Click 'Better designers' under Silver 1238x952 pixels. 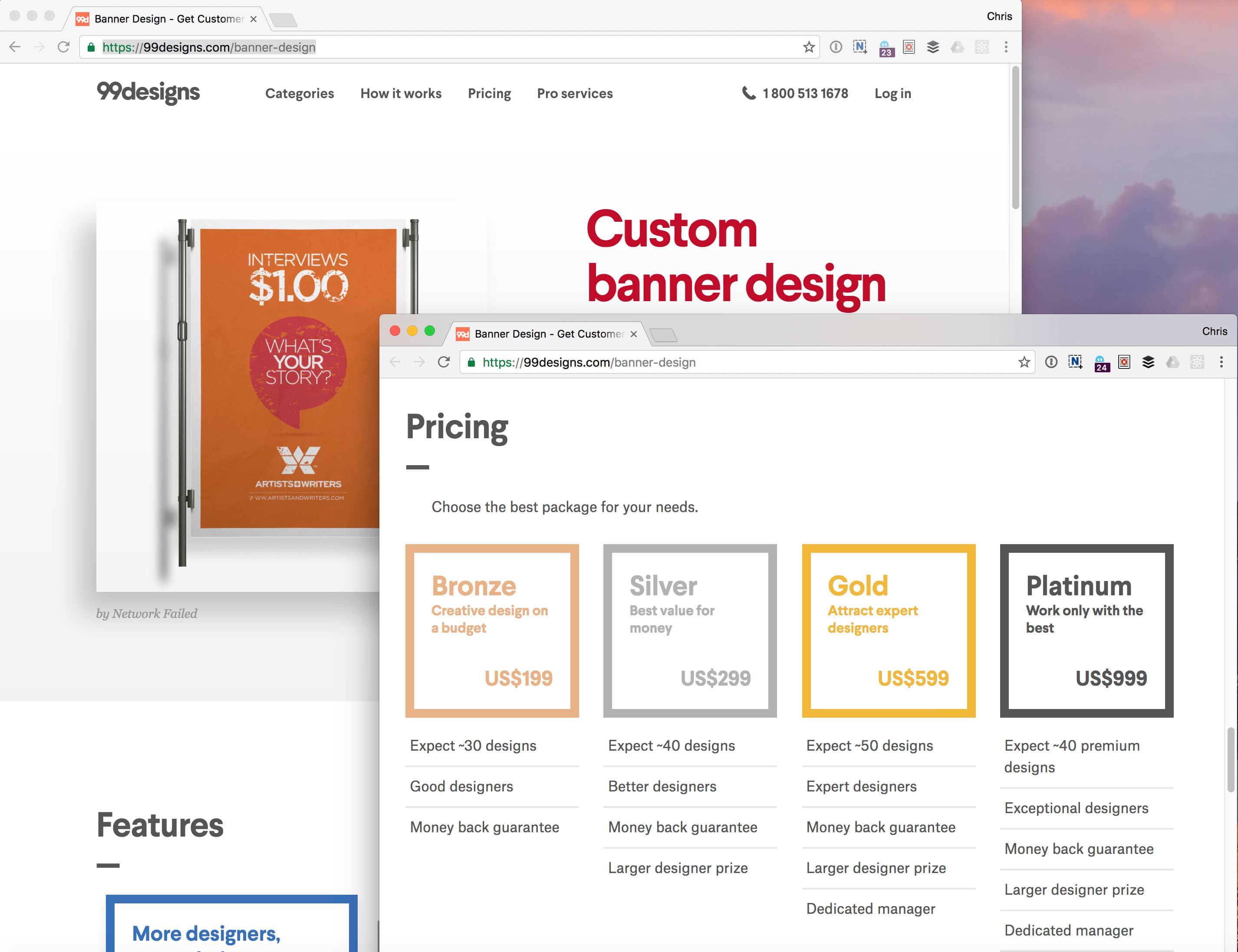click(x=662, y=787)
